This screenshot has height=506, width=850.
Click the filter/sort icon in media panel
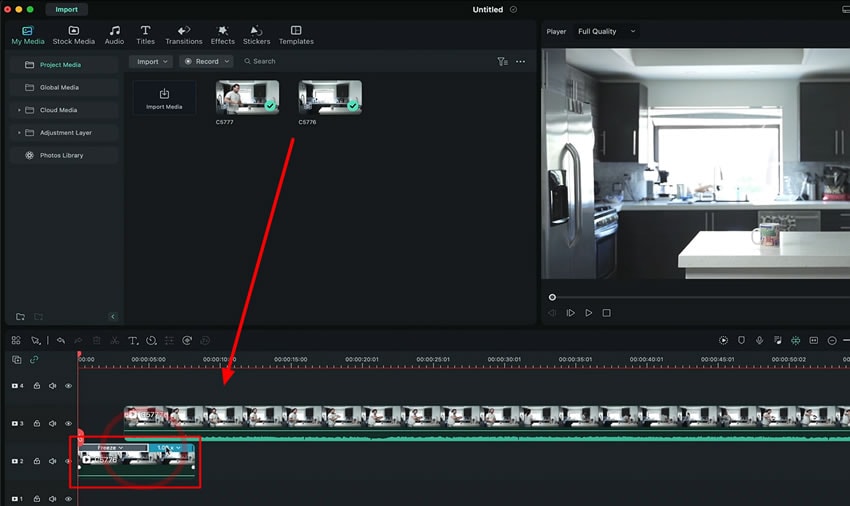click(503, 62)
